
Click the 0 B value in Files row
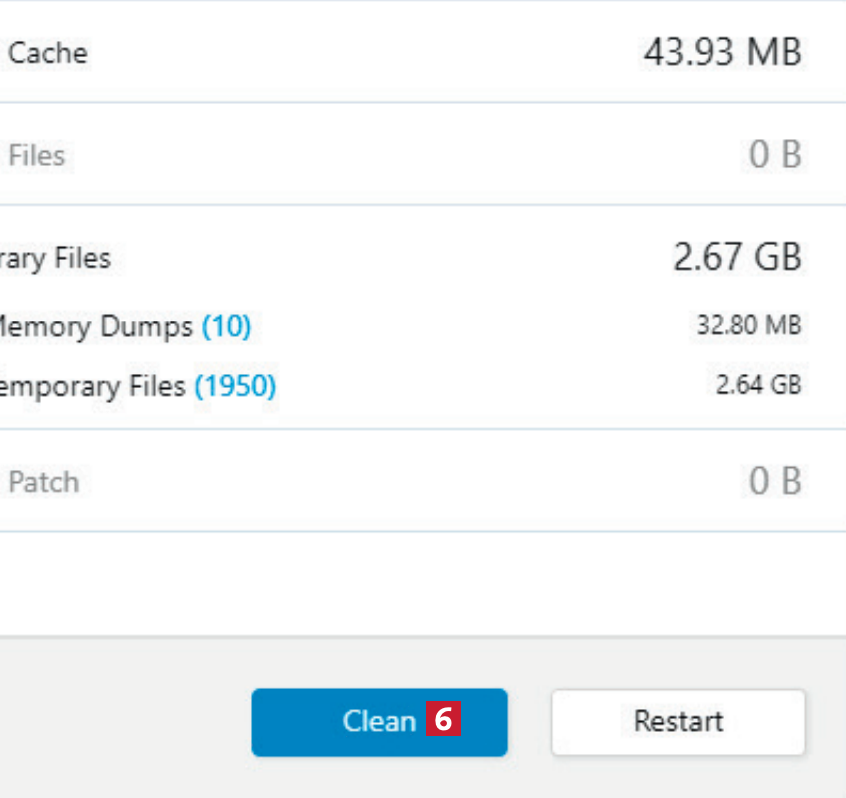point(776,156)
